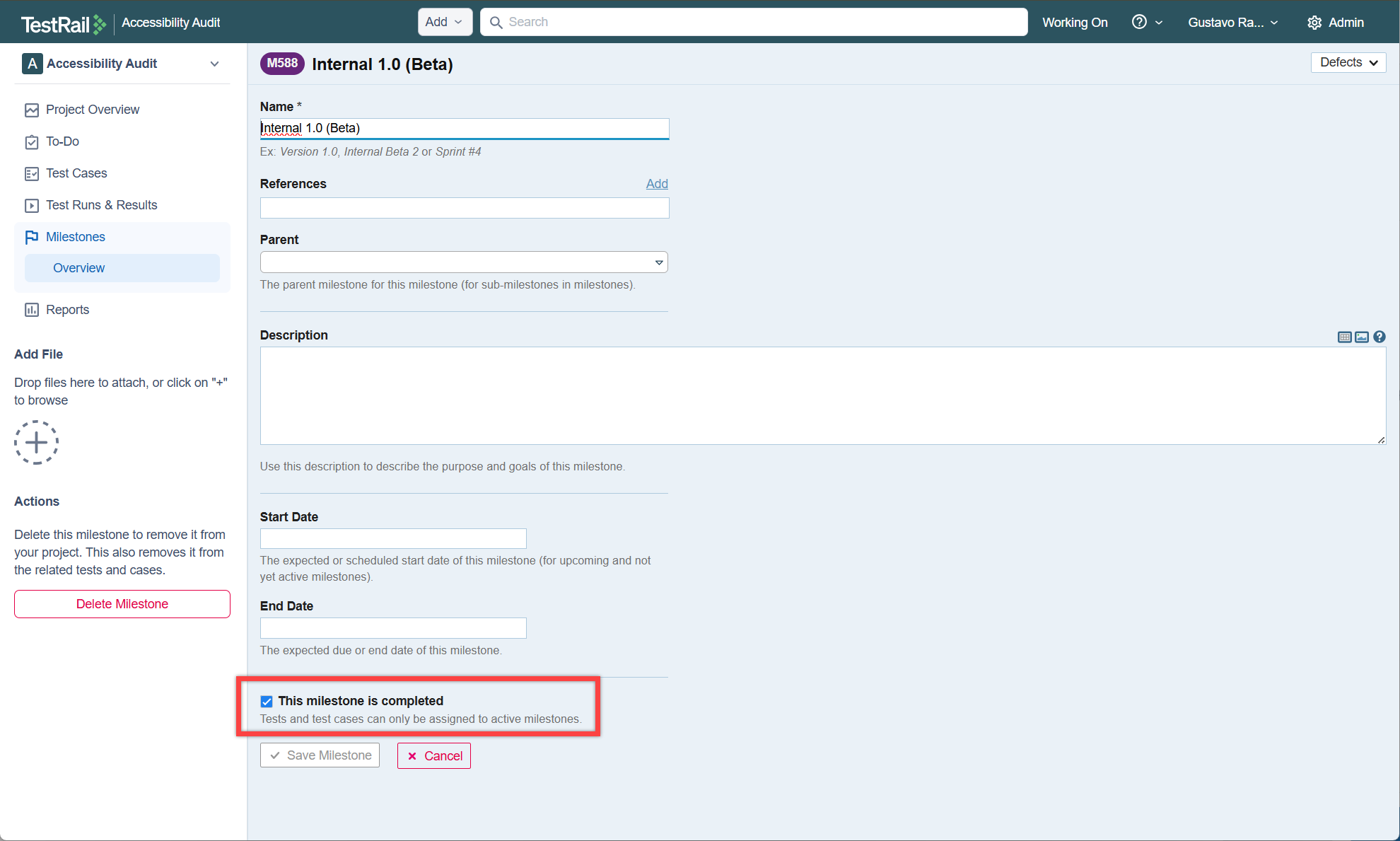This screenshot has width=1400, height=841.
Task: Click the Cancel button
Action: coord(433,755)
